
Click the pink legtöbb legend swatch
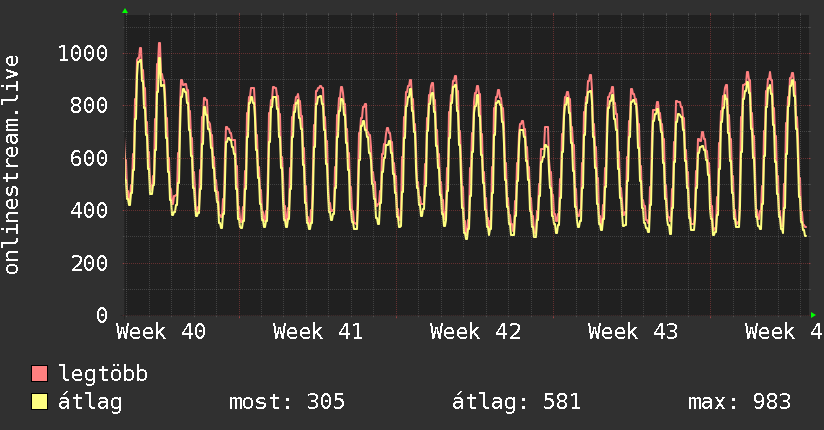click(39, 373)
